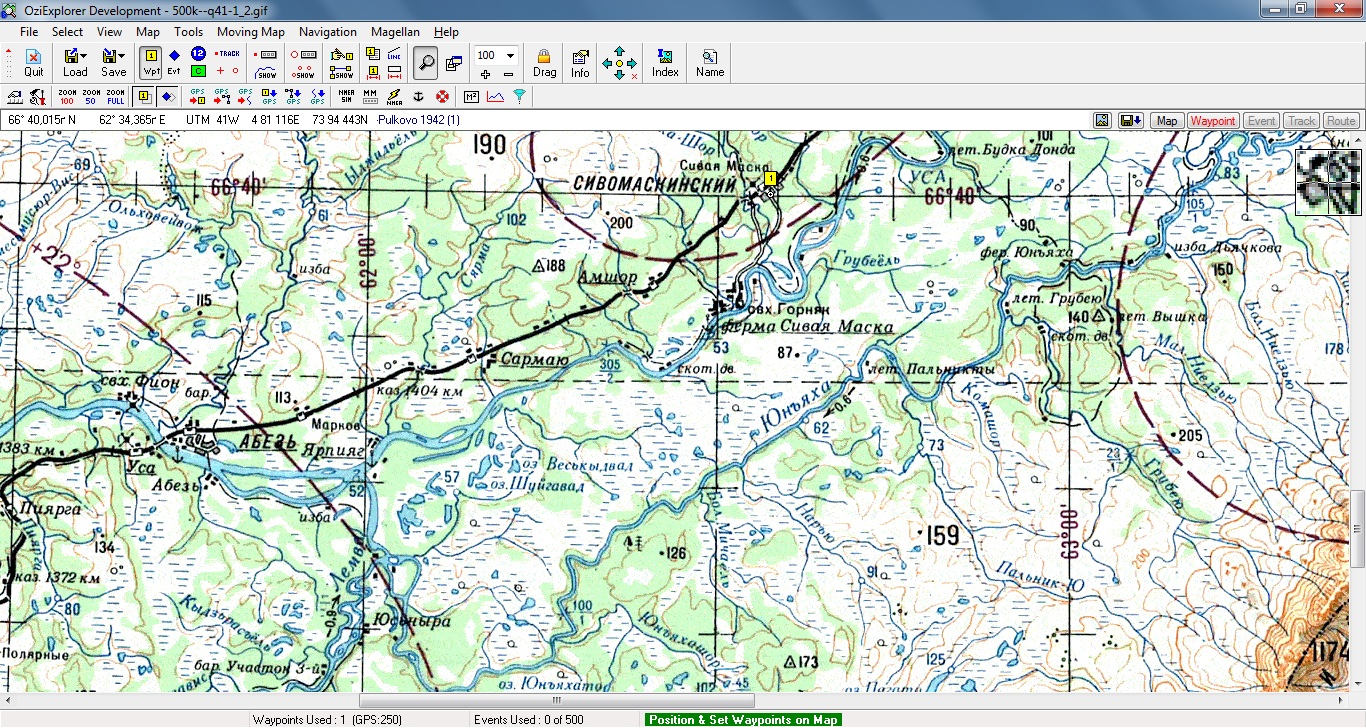Click the ZOOM FULL shortcut icon
1366x728 pixels.
115,97
